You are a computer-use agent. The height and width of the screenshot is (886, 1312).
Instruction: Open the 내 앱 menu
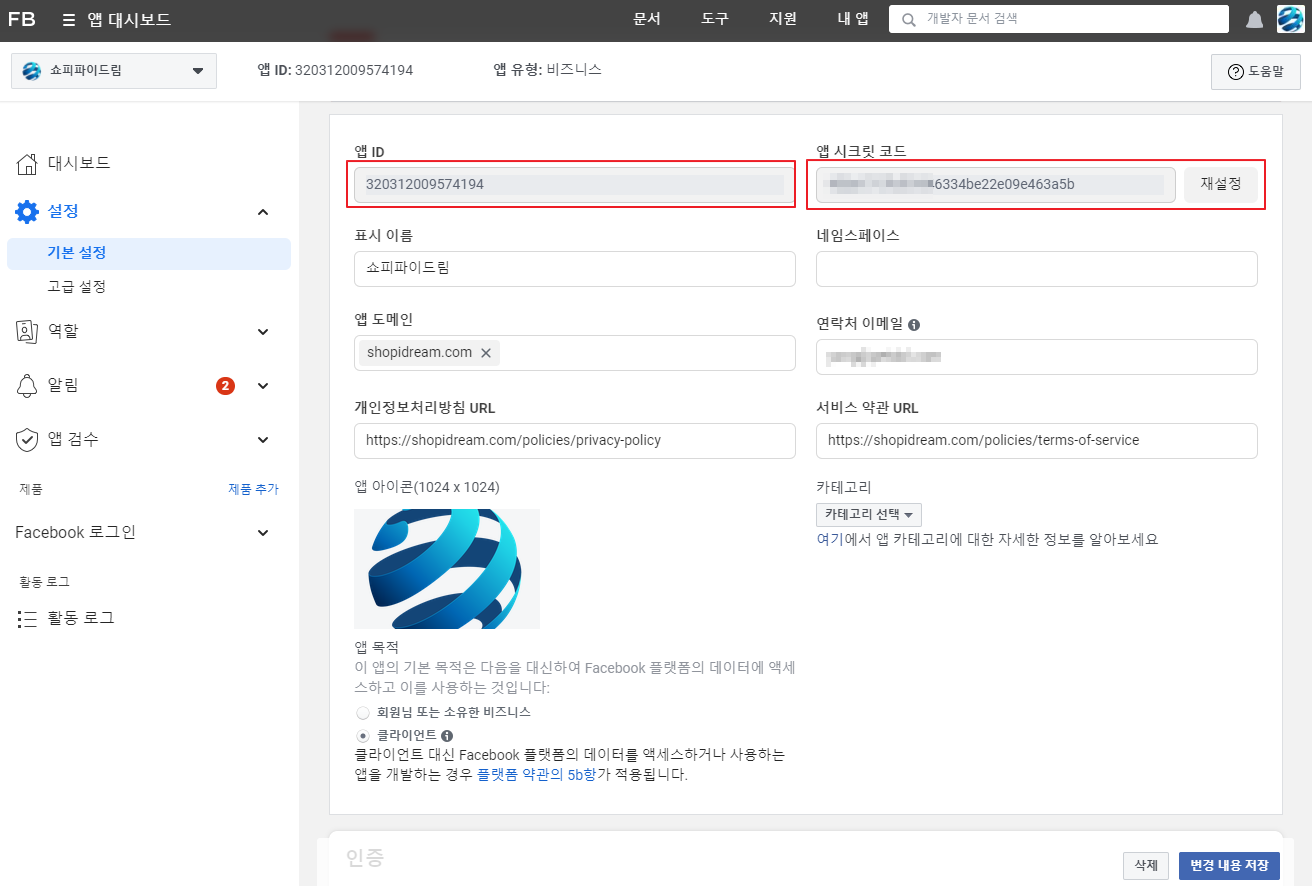coord(853,19)
